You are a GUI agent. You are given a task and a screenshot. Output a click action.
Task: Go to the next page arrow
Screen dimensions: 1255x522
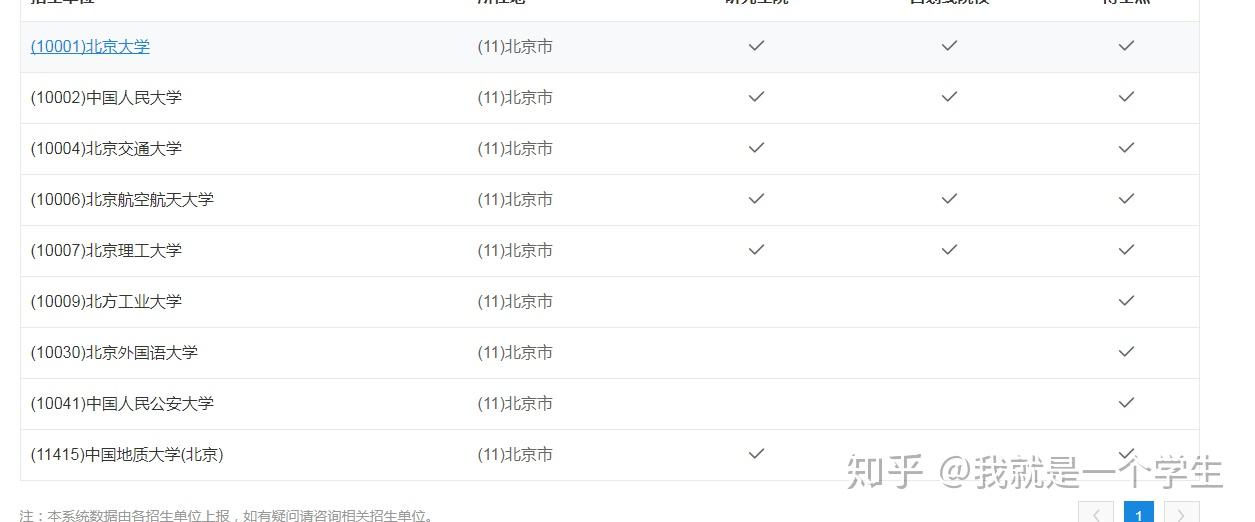coord(1182,514)
